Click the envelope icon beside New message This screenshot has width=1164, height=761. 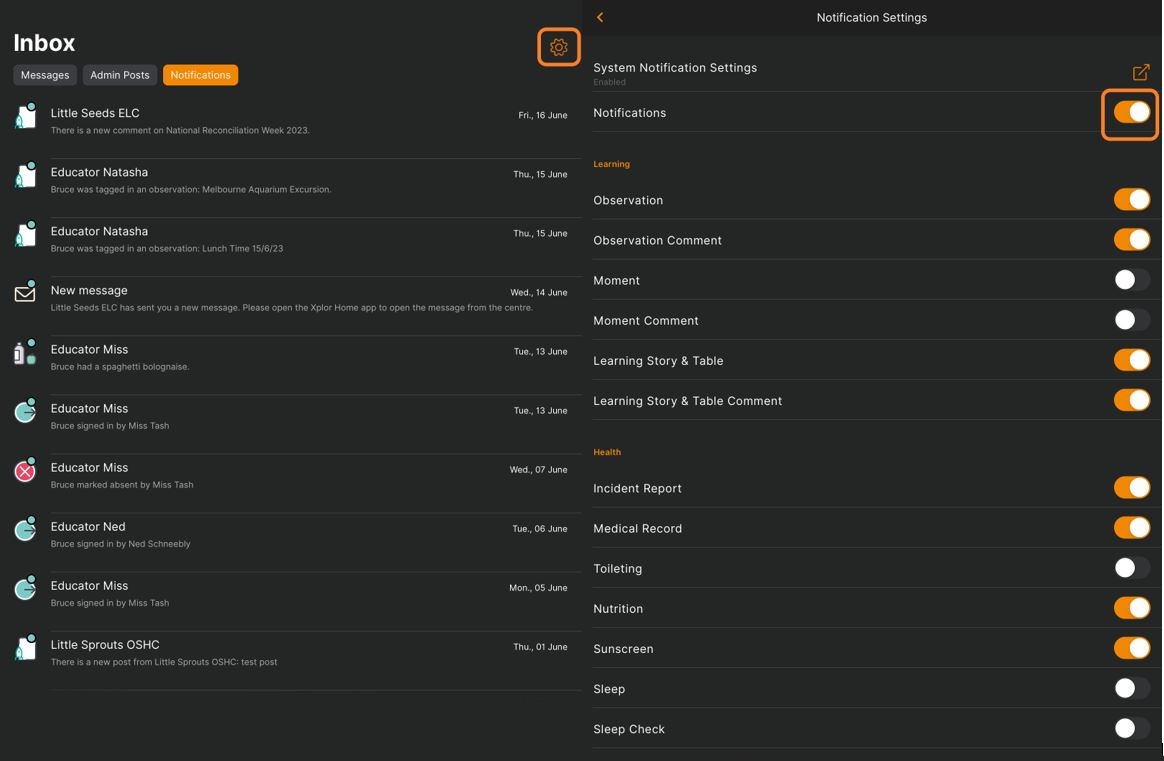[x=25, y=294]
